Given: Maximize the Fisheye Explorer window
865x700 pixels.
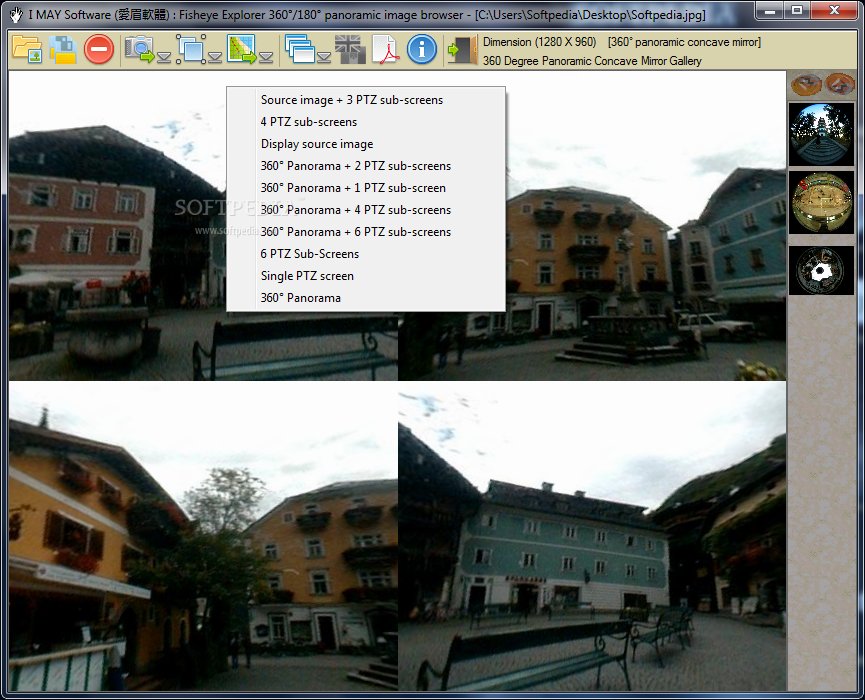Looking at the screenshot, I should (x=797, y=10).
